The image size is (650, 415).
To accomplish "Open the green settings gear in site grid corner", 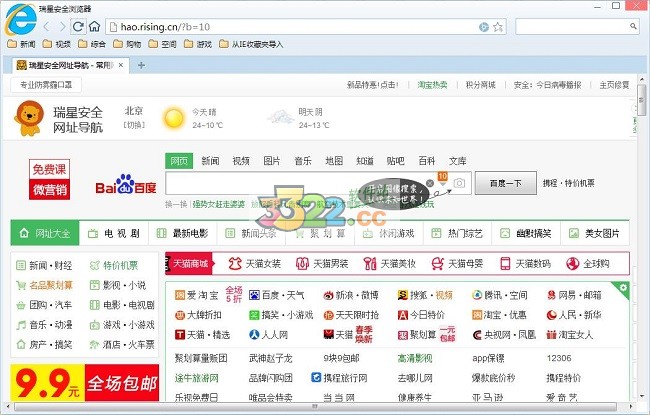I will [623, 287].
